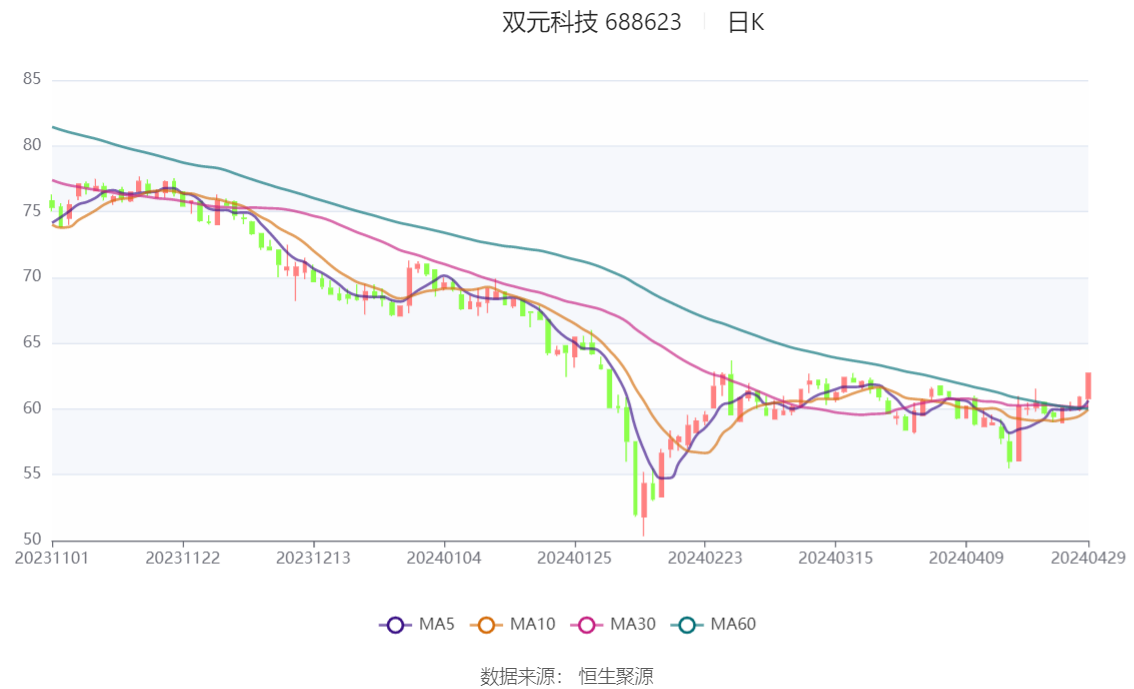
Task: Toggle the MA5 legend marker
Action: coord(395,625)
